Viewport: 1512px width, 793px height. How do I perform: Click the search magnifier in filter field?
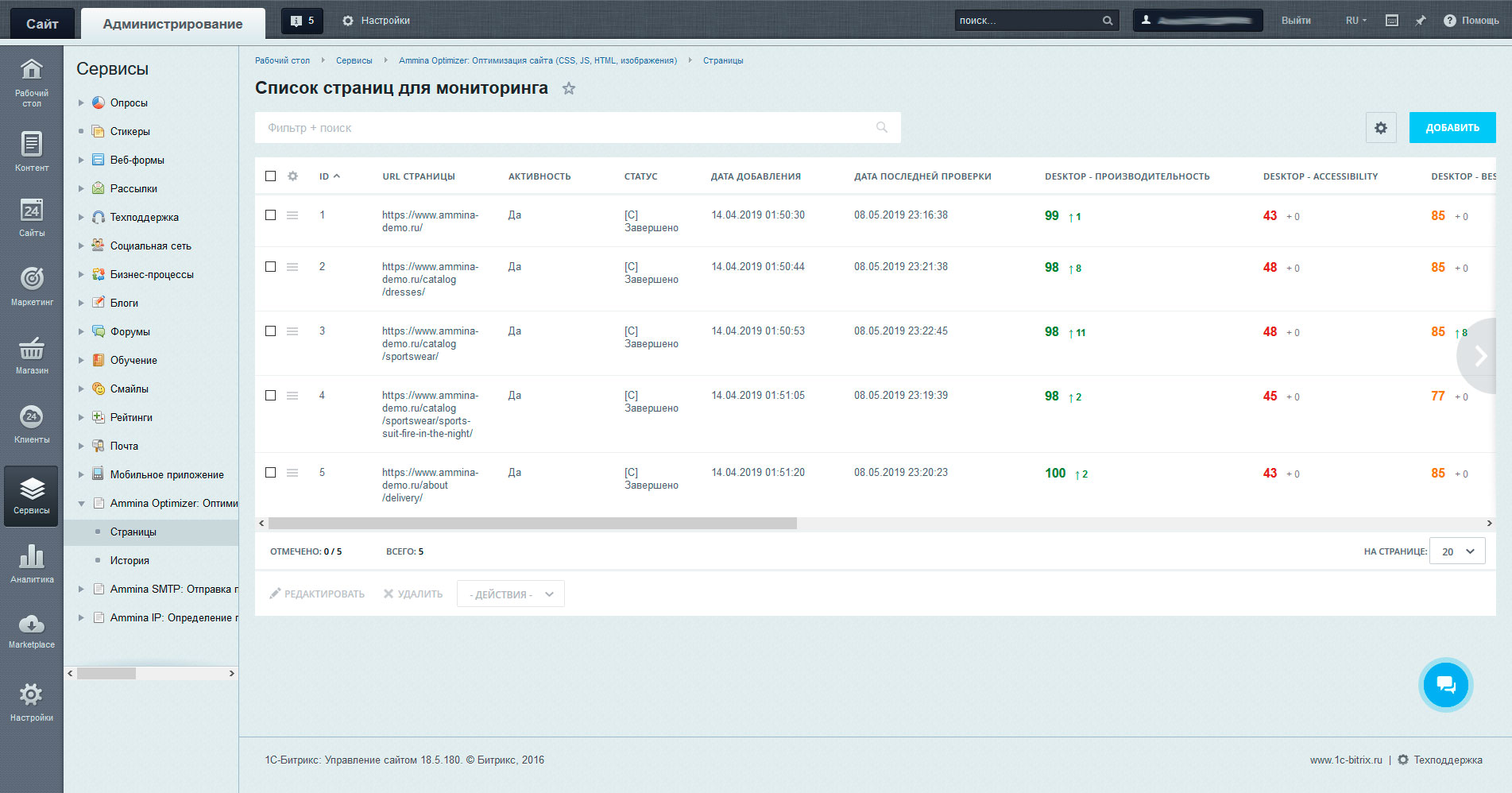tap(882, 127)
